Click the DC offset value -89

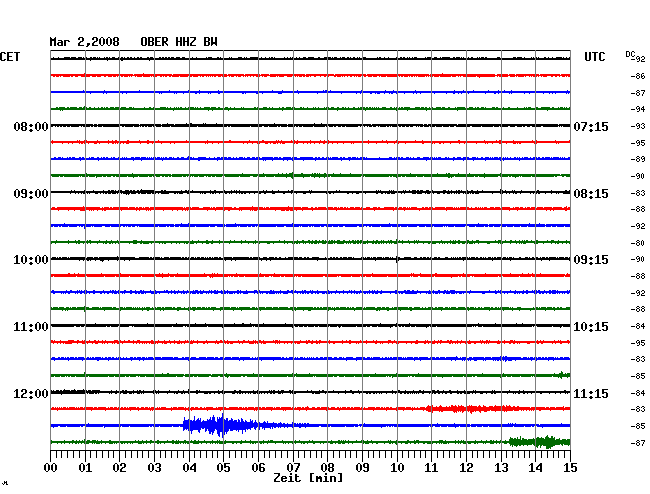tap(638, 159)
